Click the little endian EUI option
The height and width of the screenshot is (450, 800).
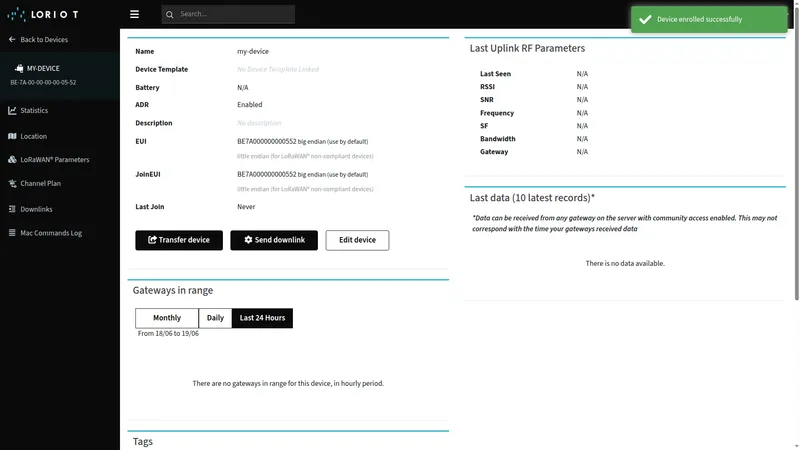pyautogui.click(x=305, y=156)
